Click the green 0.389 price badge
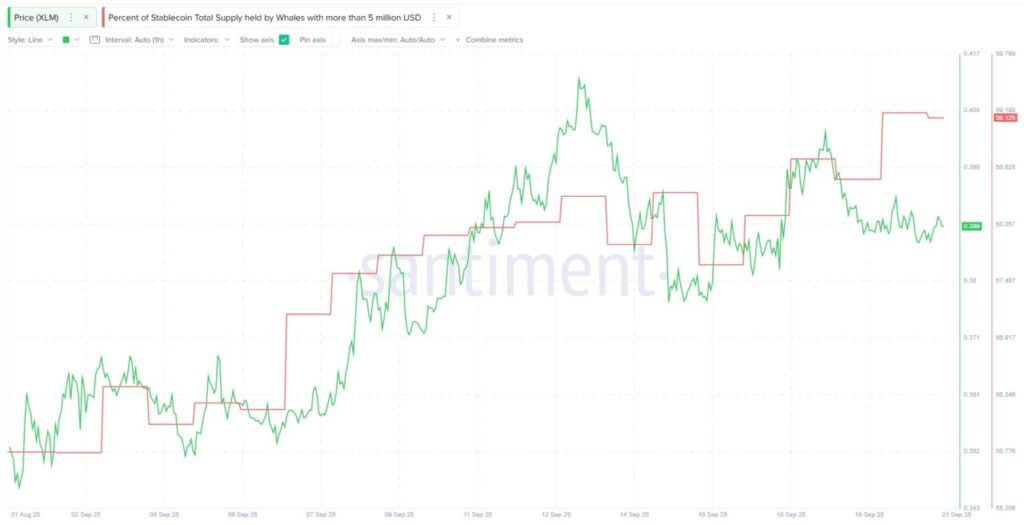This screenshot has width=1024, height=525. coord(971,226)
